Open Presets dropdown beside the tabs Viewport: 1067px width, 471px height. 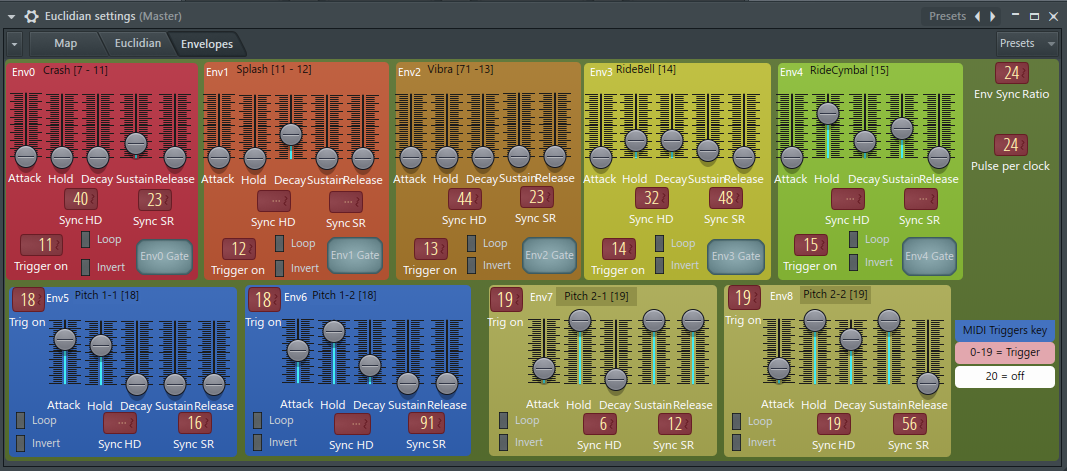point(1026,44)
